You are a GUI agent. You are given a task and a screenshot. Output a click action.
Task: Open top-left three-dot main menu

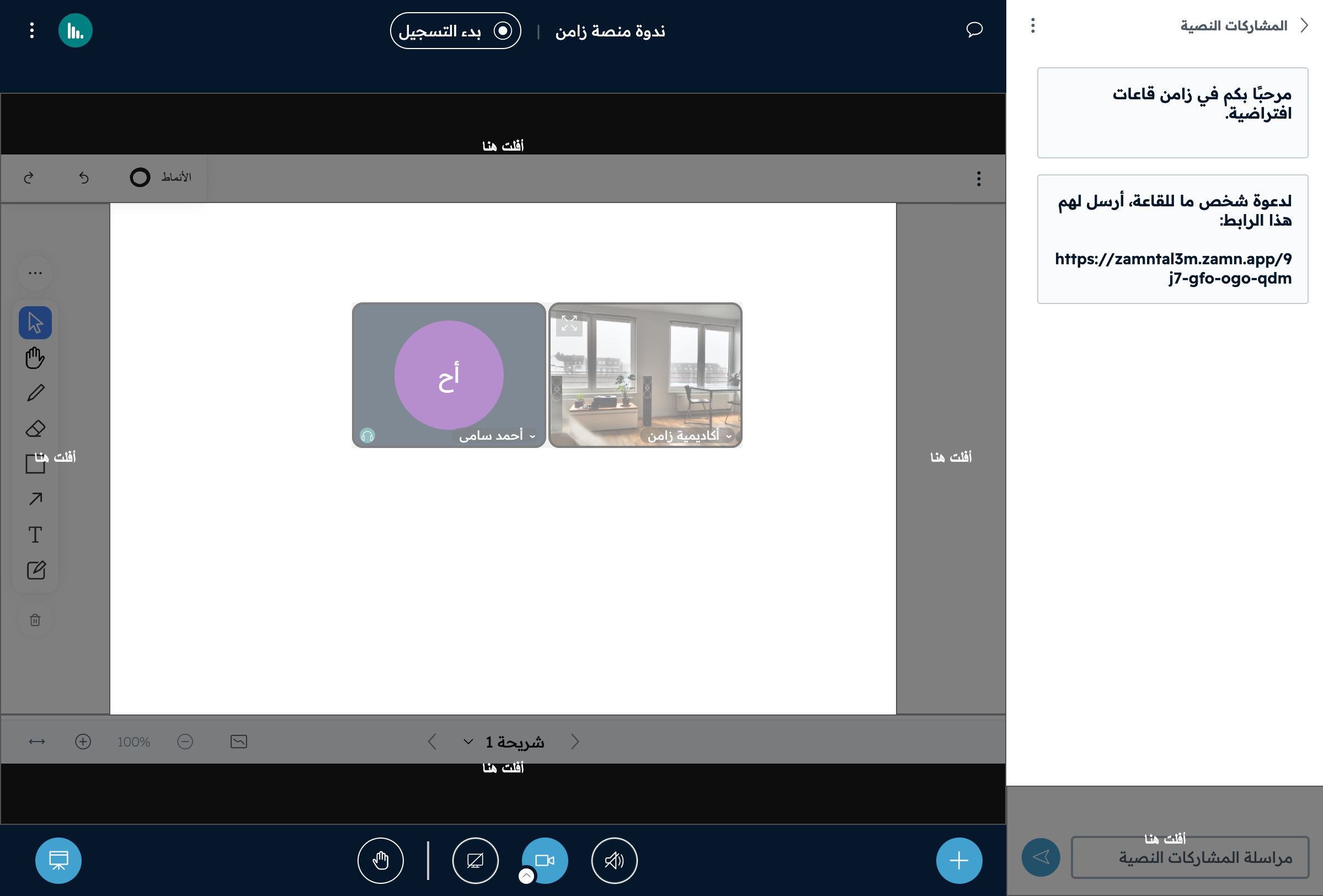32,30
